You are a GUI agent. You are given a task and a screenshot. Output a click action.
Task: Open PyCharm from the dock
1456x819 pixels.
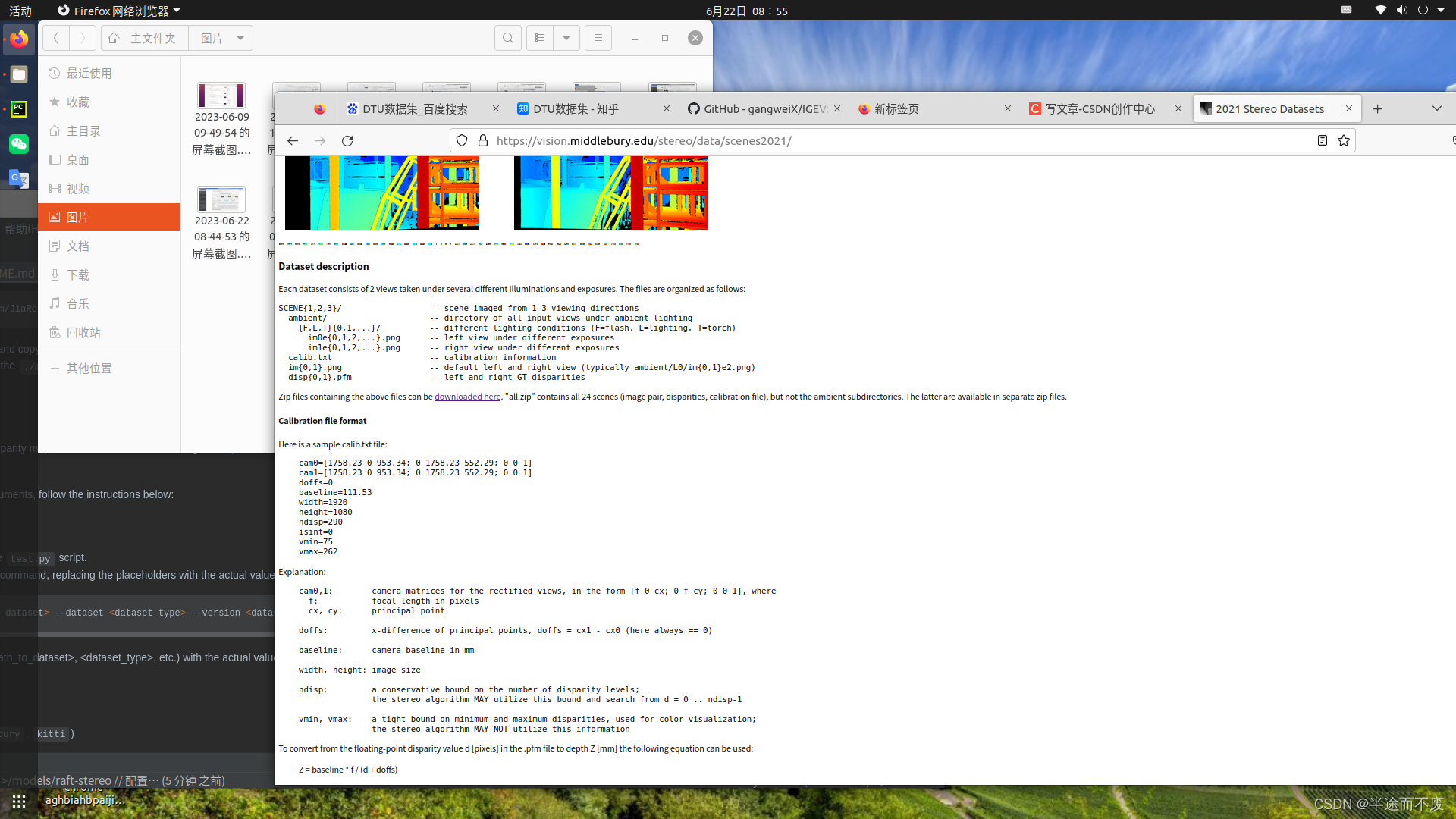(19, 109)
